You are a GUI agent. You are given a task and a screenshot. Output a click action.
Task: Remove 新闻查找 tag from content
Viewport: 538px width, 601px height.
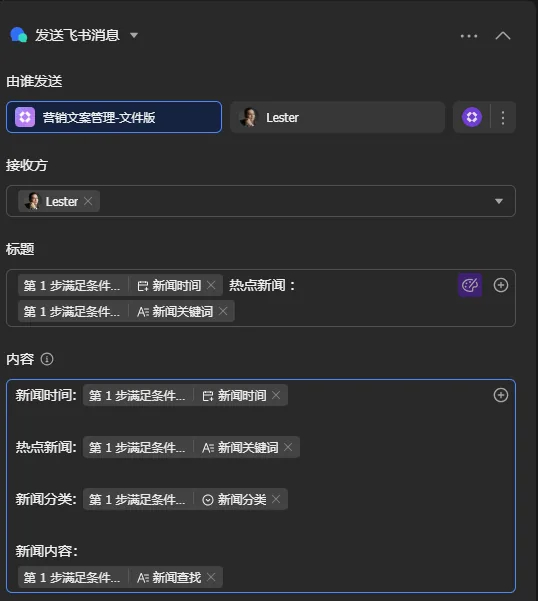coord(211,577)
